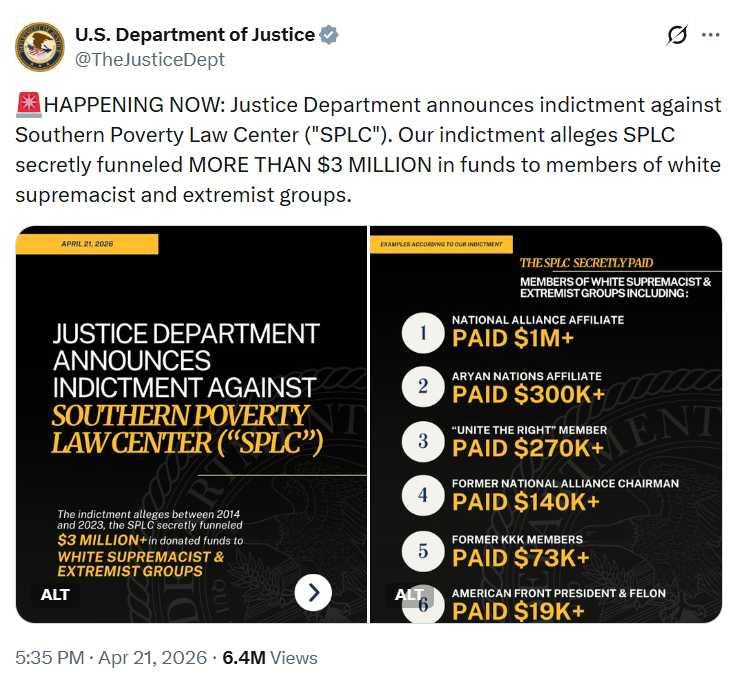The width and height of the screenshot is (740, 688).
Task: Click the red siren emoji in the post
Action: (28, 105)
